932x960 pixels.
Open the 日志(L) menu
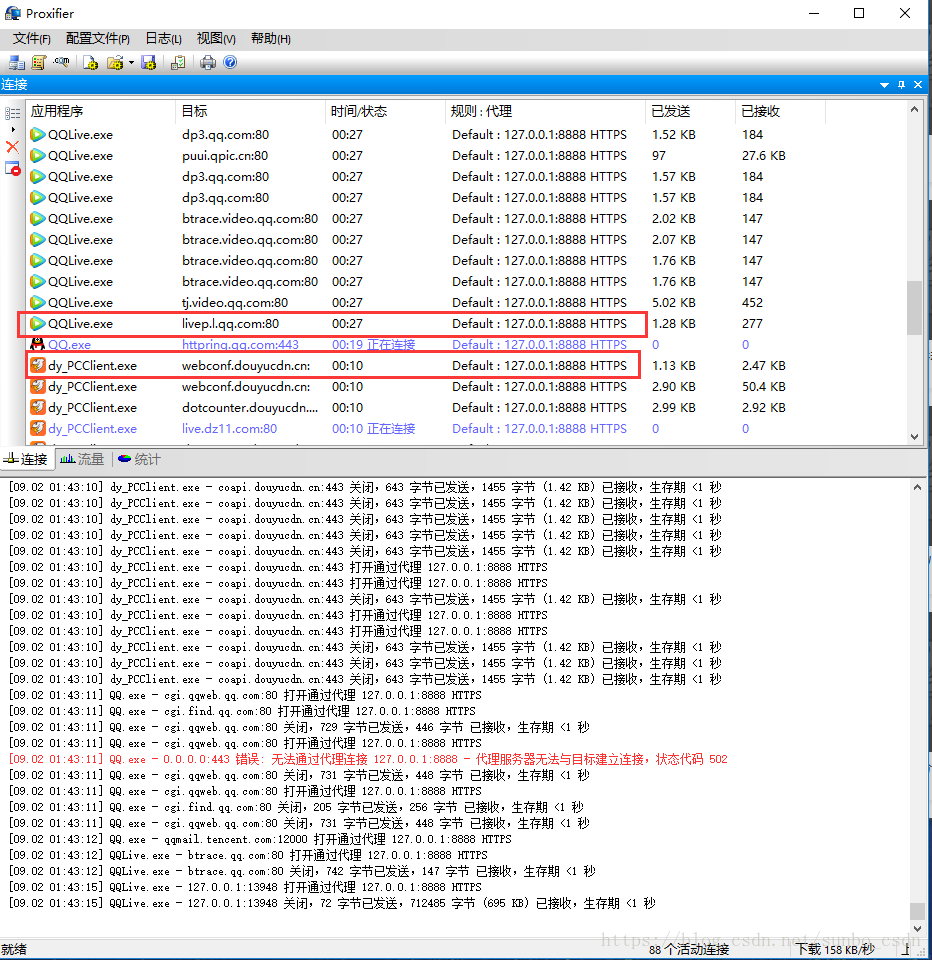pos(163,39)
